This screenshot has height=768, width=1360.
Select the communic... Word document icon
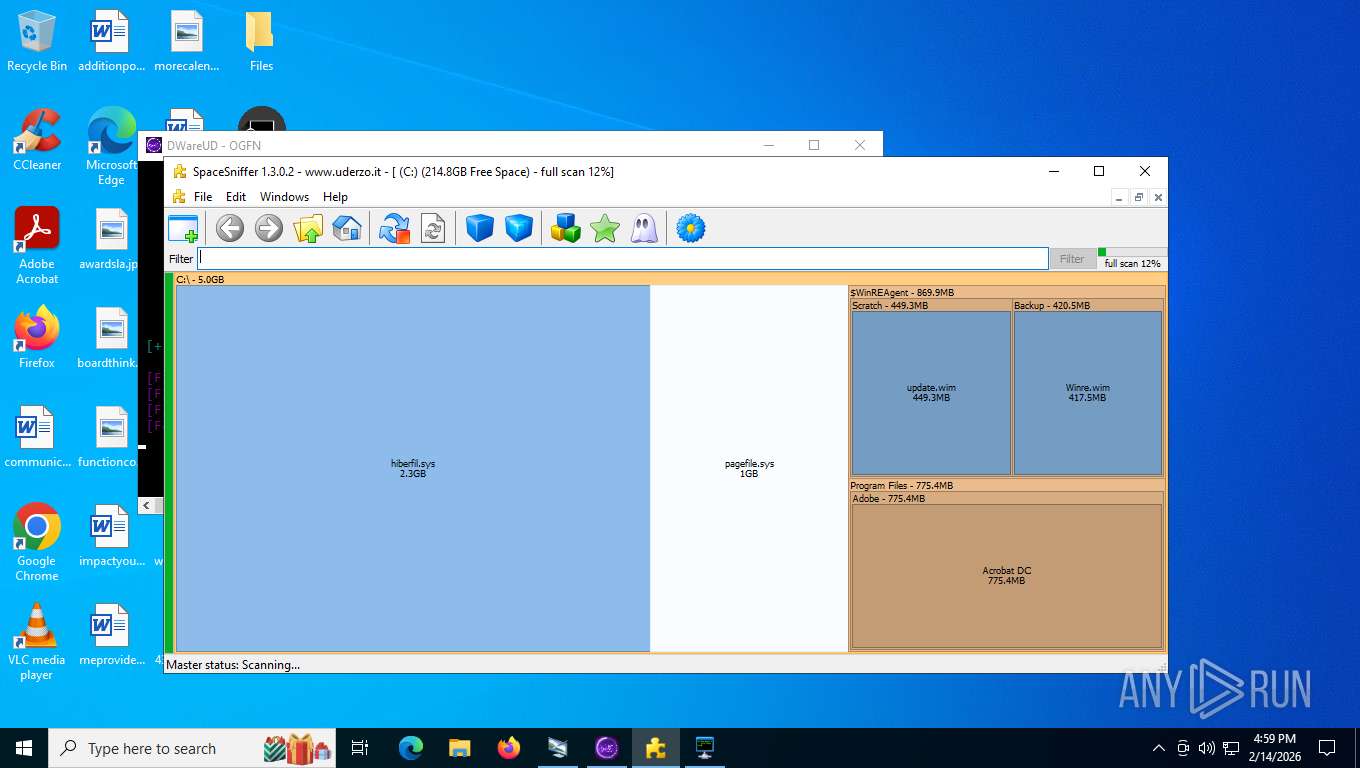37,437
